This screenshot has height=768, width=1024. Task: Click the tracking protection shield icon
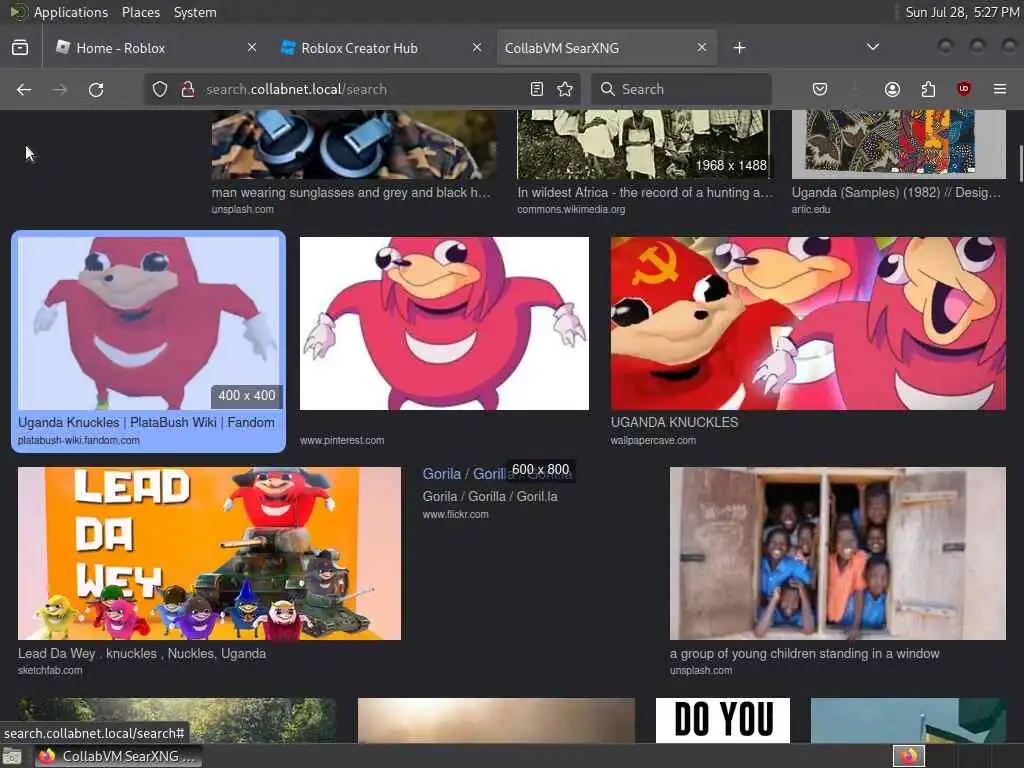[x=160, y=89]
